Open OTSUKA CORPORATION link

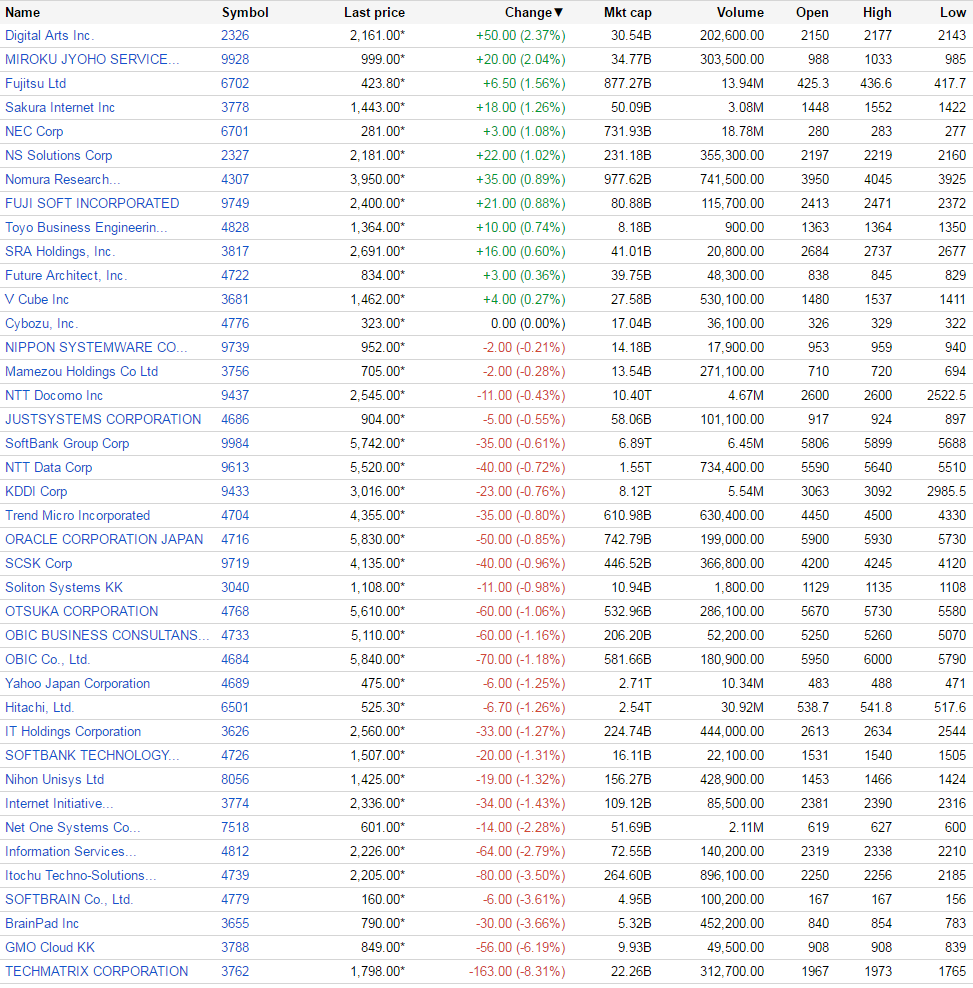[81, 611]
